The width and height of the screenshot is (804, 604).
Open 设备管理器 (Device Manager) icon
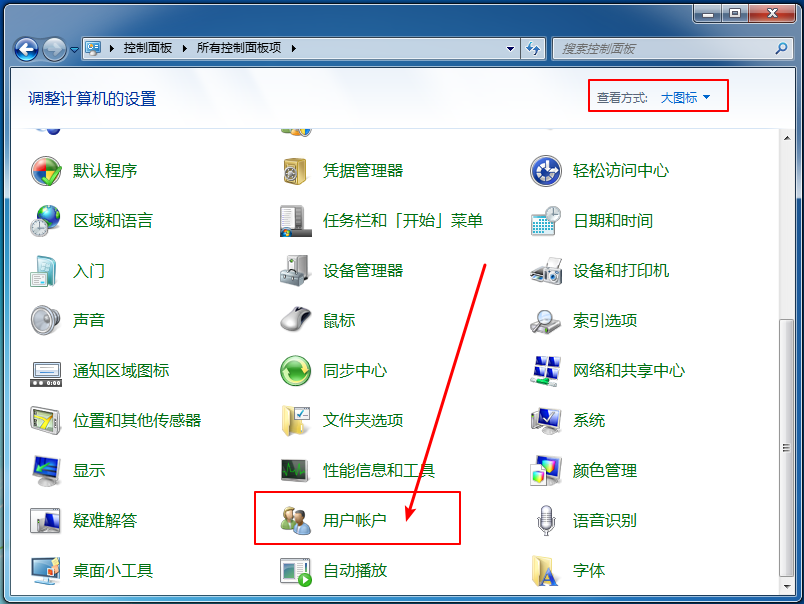(296, 270)
